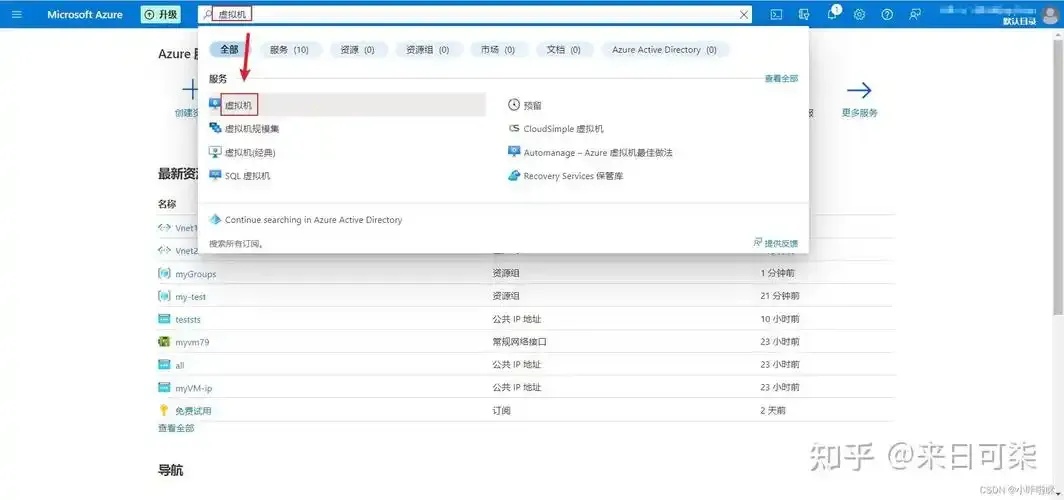This screenshot has height=500, width=1064.
Task: Open the Recovery Services 保管库 result
Action: [573, 176]
